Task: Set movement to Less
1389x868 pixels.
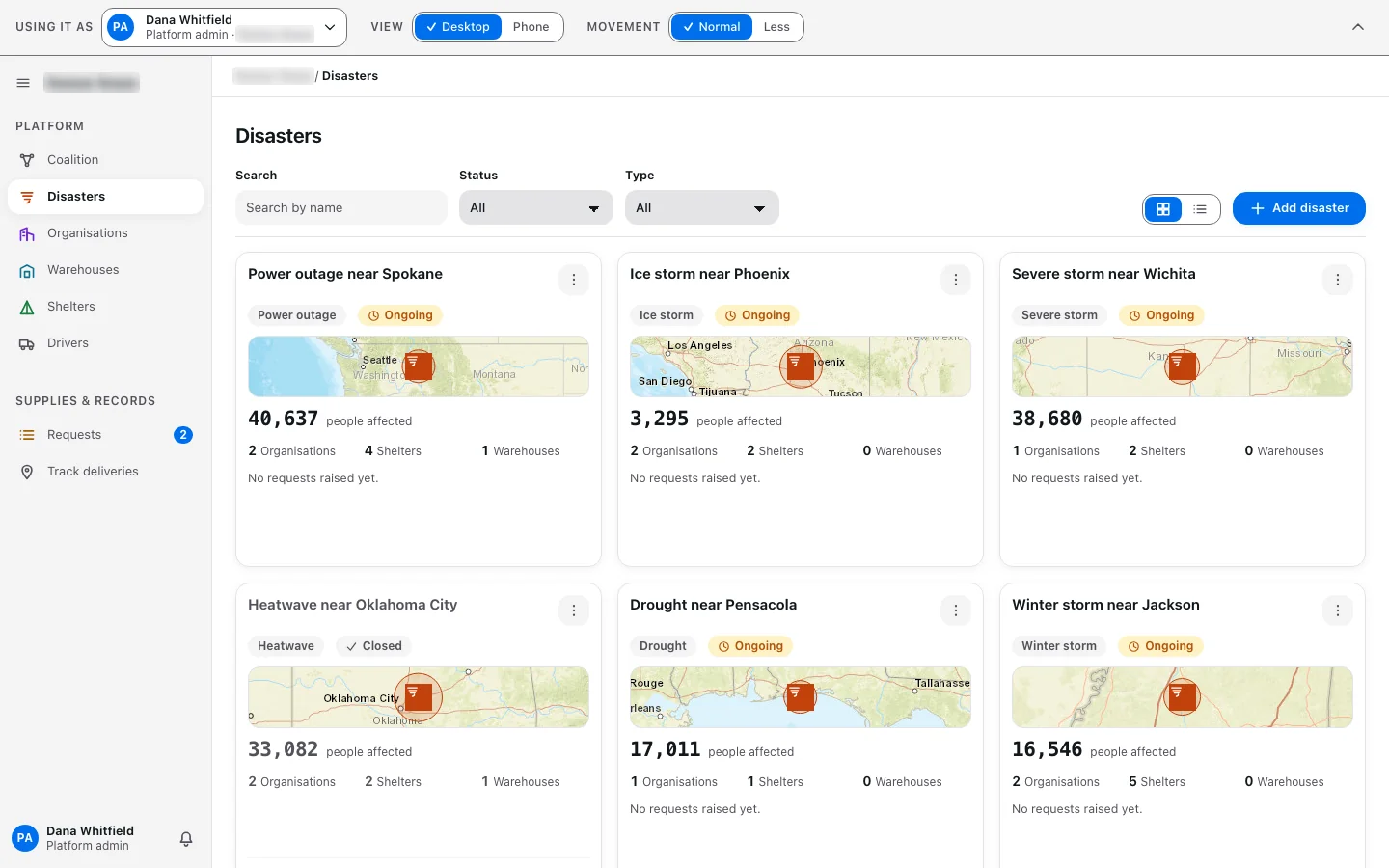Action: tap(776, 27)
